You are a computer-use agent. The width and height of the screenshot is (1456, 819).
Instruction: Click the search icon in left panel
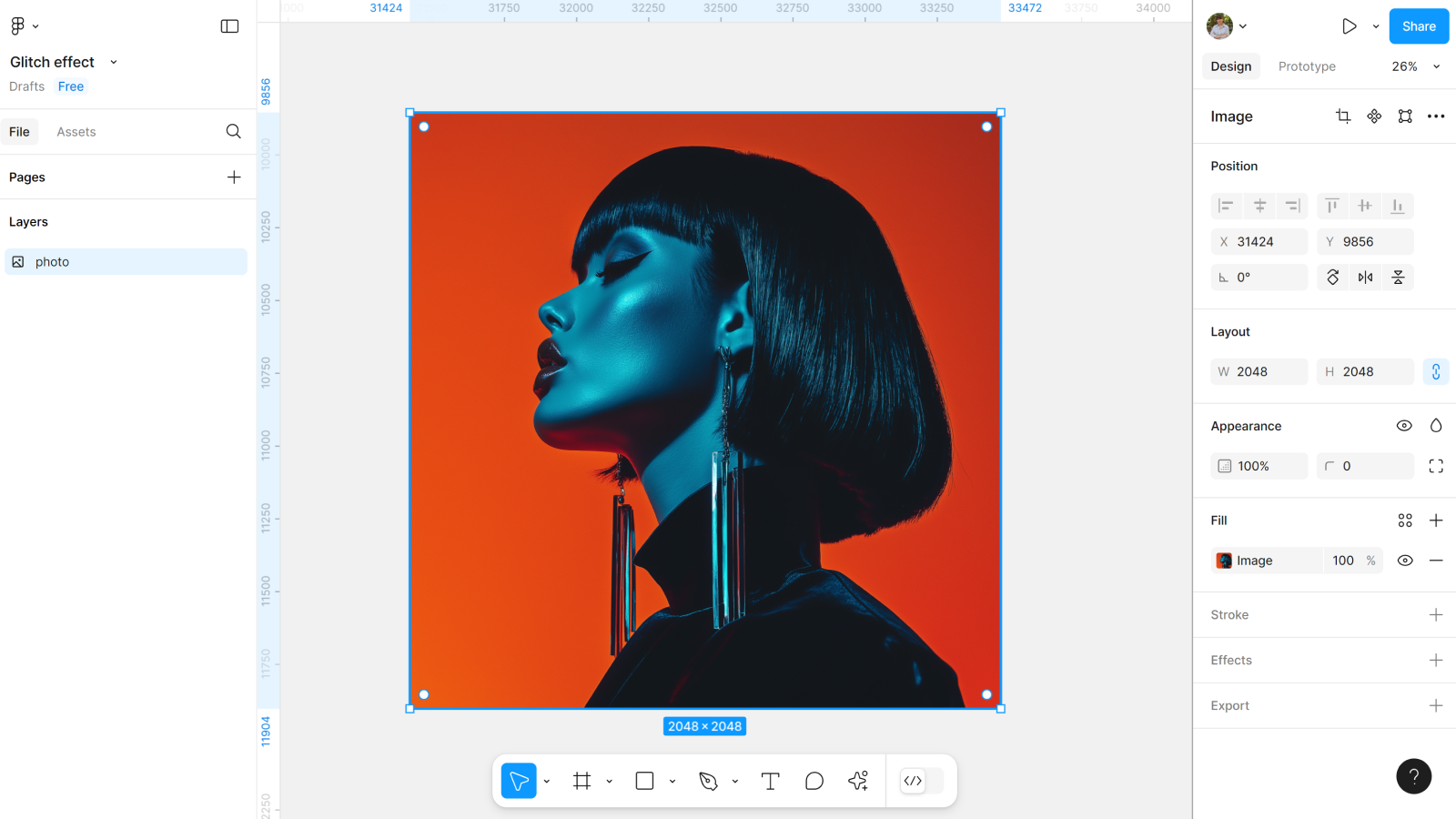tap(234, 132)
